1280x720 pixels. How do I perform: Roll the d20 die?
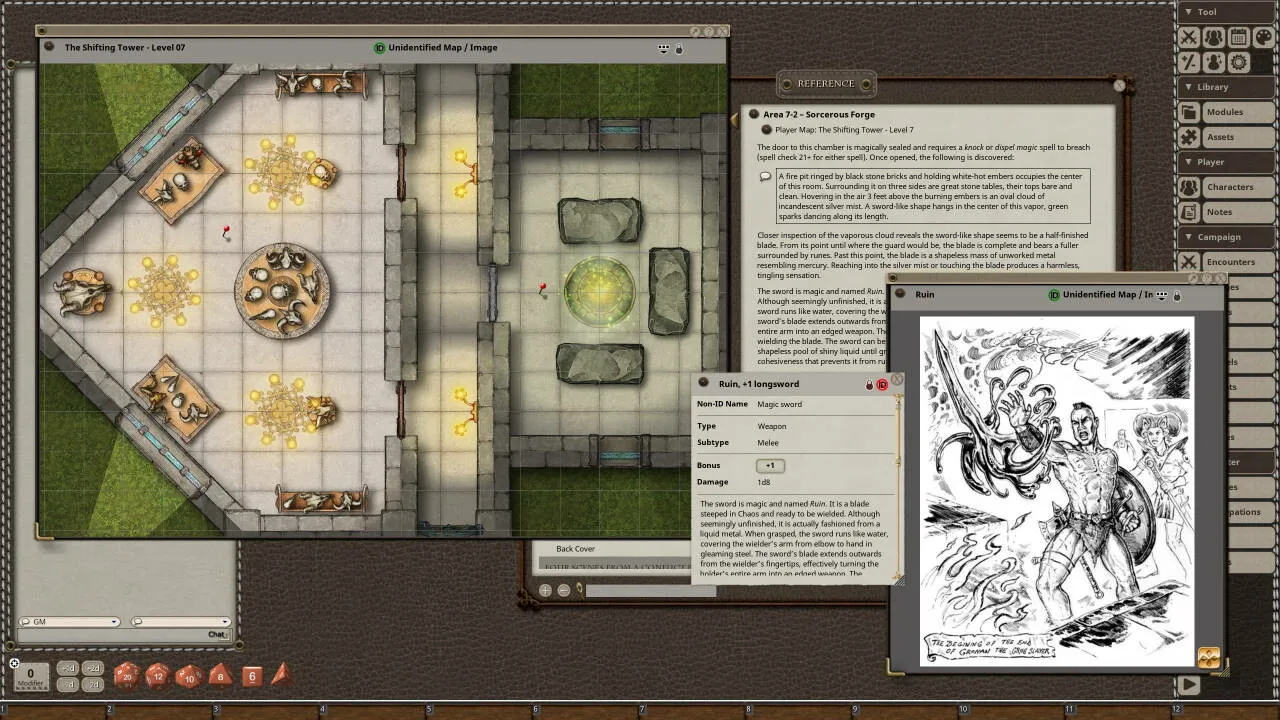(126, 676)
